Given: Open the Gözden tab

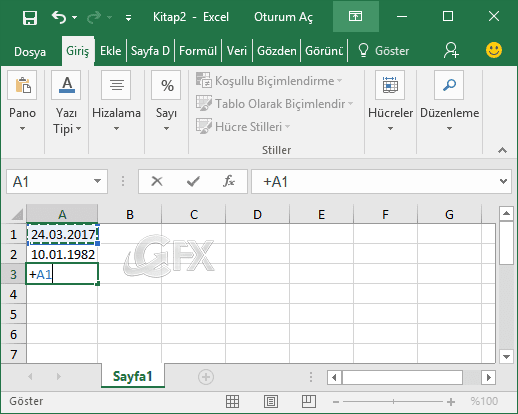Looking at the screenshot, I should pyautogui.click(x=277, y=51).
